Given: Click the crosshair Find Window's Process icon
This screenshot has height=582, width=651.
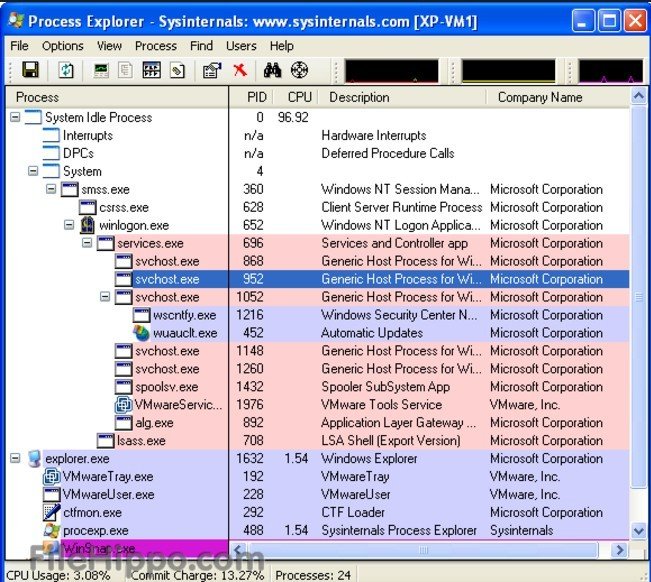Looking at the screenshot, I should (x=299, y=70).
